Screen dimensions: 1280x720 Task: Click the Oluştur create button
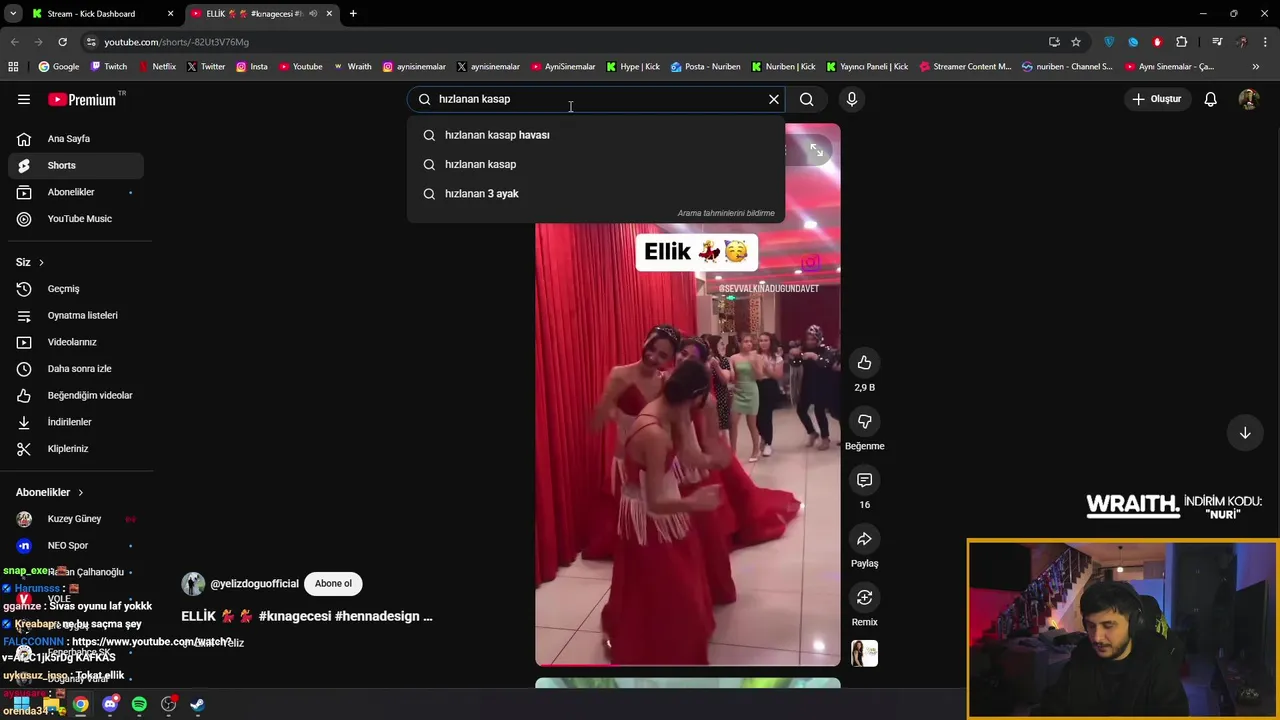pos(1156,99)
